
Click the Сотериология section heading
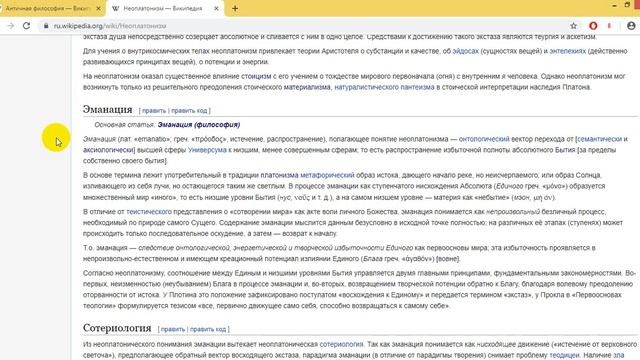click(117, 328)
